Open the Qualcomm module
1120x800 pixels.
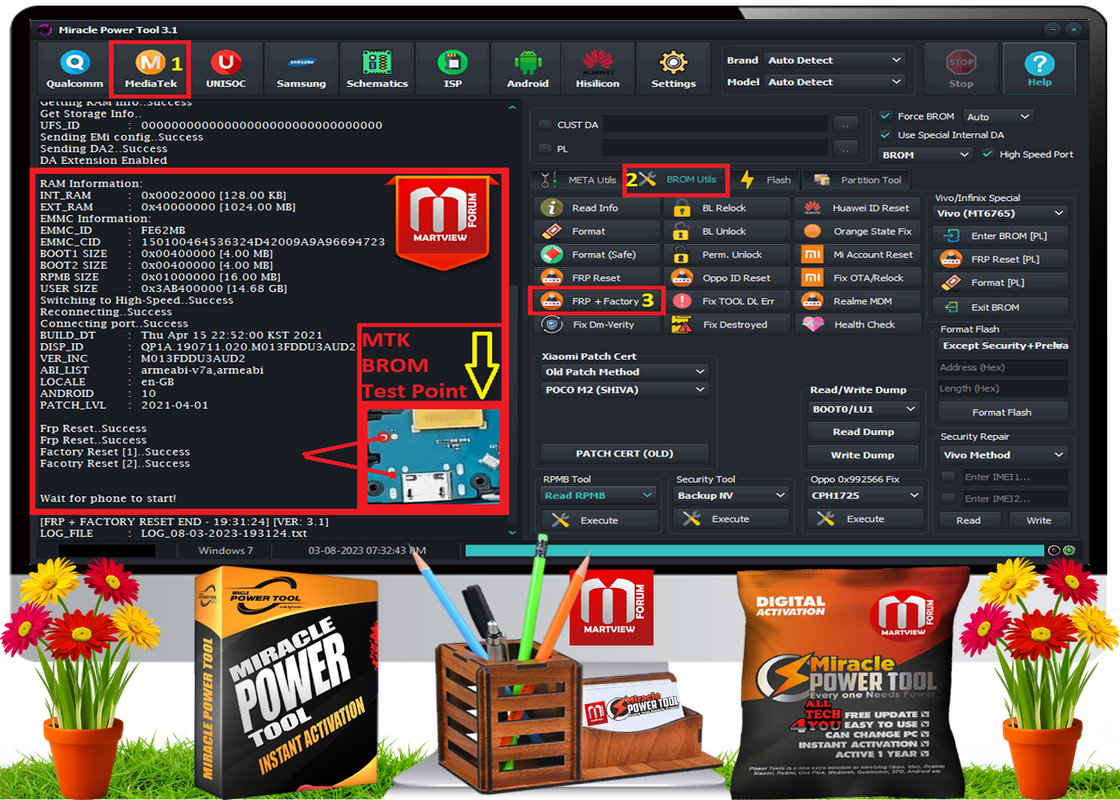[x=74, y=69]
